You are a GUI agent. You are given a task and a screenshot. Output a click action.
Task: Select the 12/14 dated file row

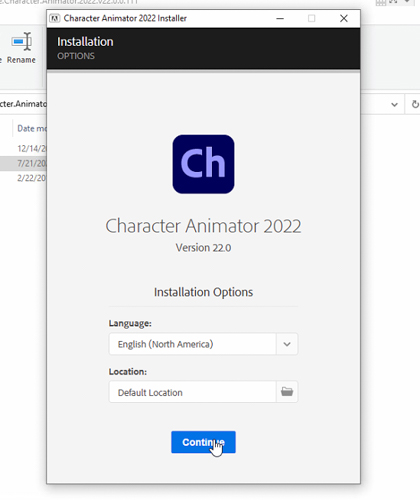[23, 148]
